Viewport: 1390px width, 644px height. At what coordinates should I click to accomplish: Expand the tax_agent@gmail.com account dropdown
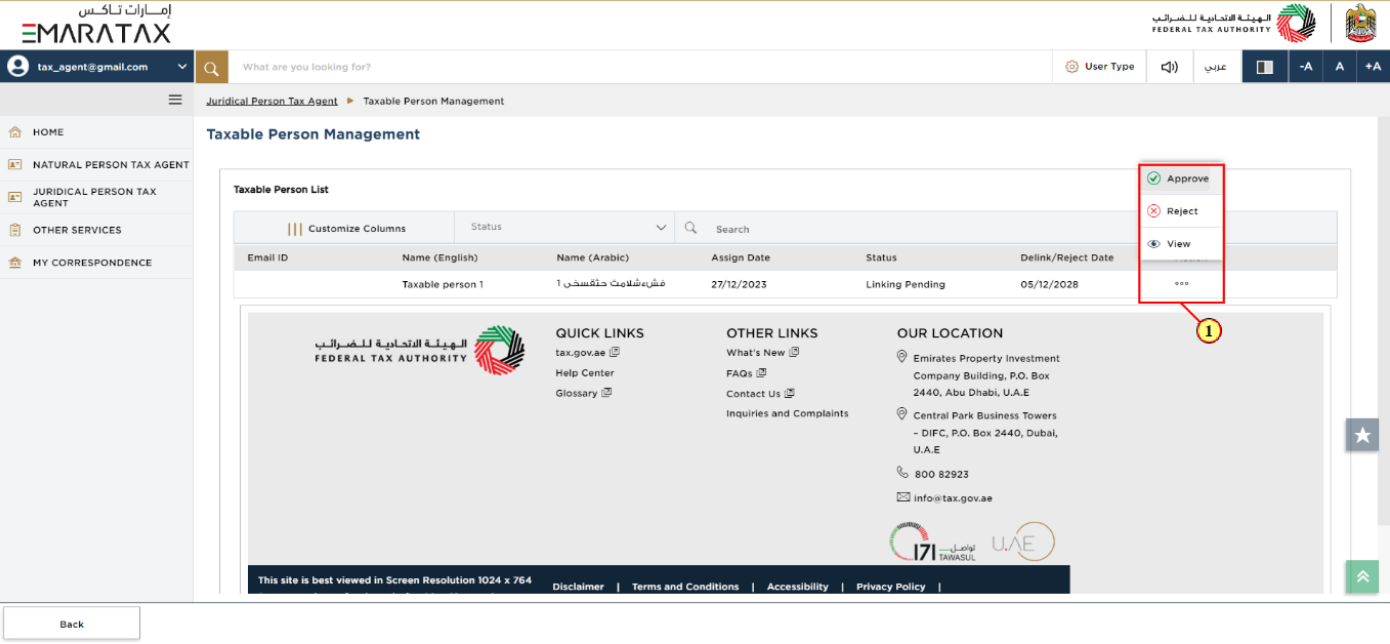point(182,67)
